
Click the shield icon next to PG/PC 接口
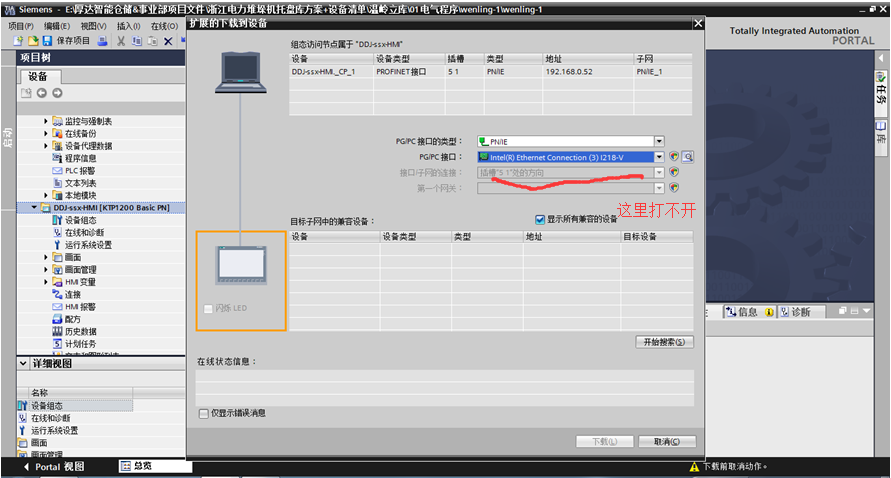(x=674, y=157)
